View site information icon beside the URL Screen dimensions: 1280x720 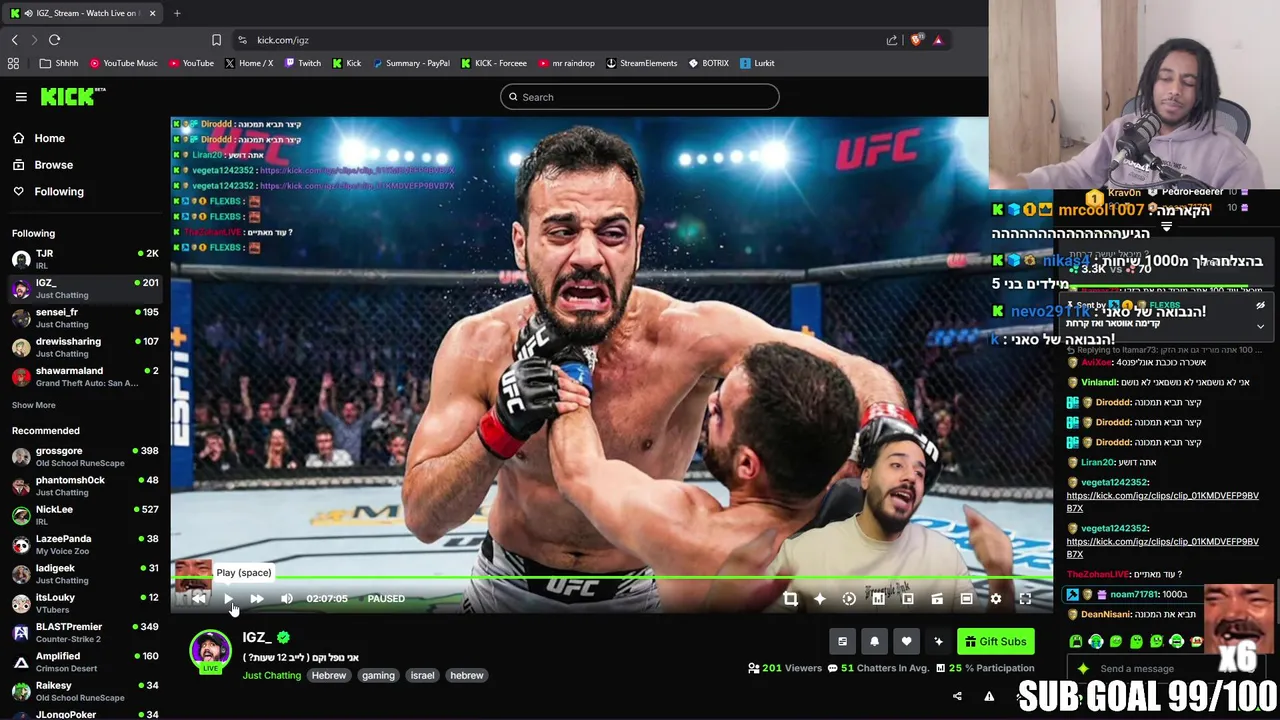242,40
